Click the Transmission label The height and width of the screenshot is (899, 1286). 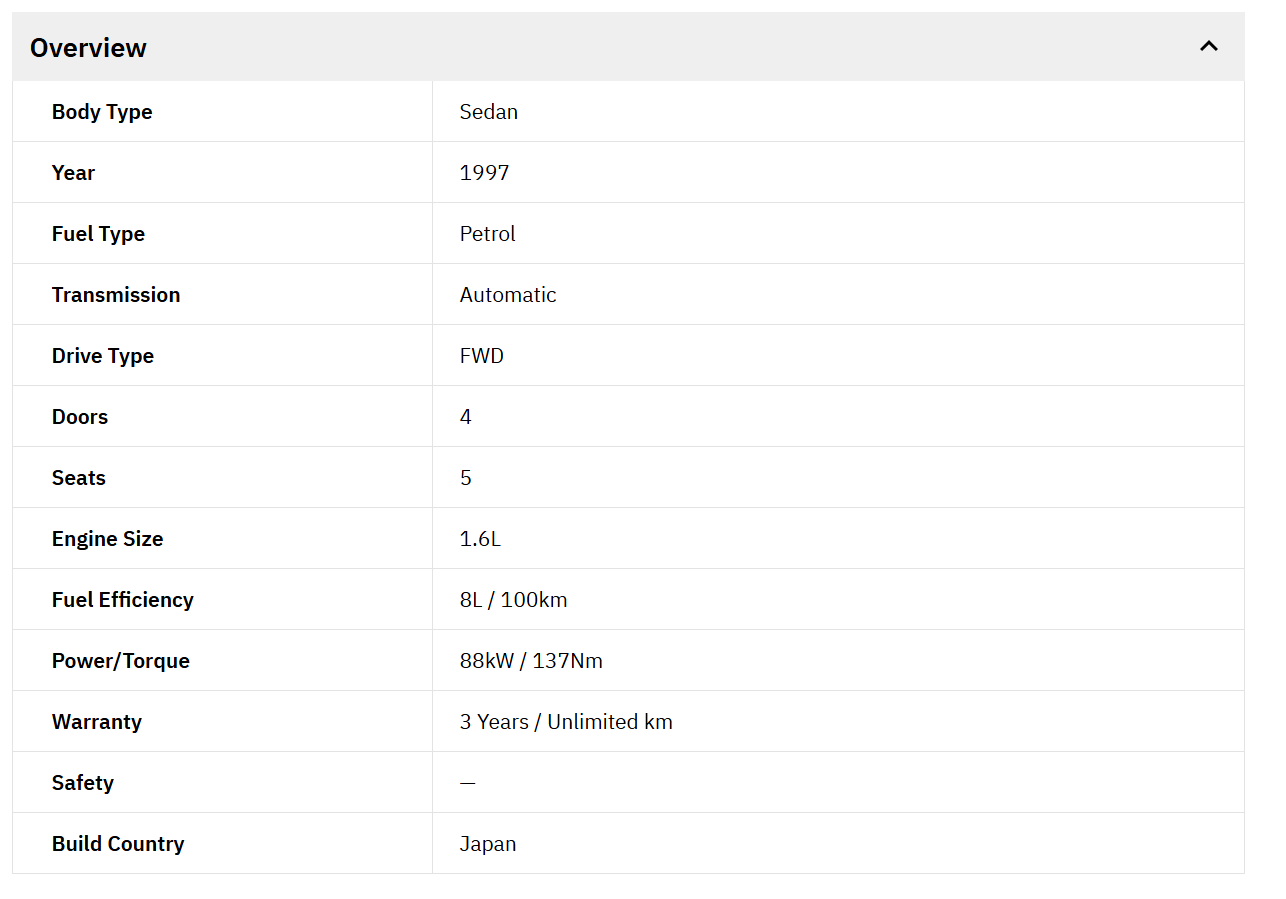click(116, 295)
